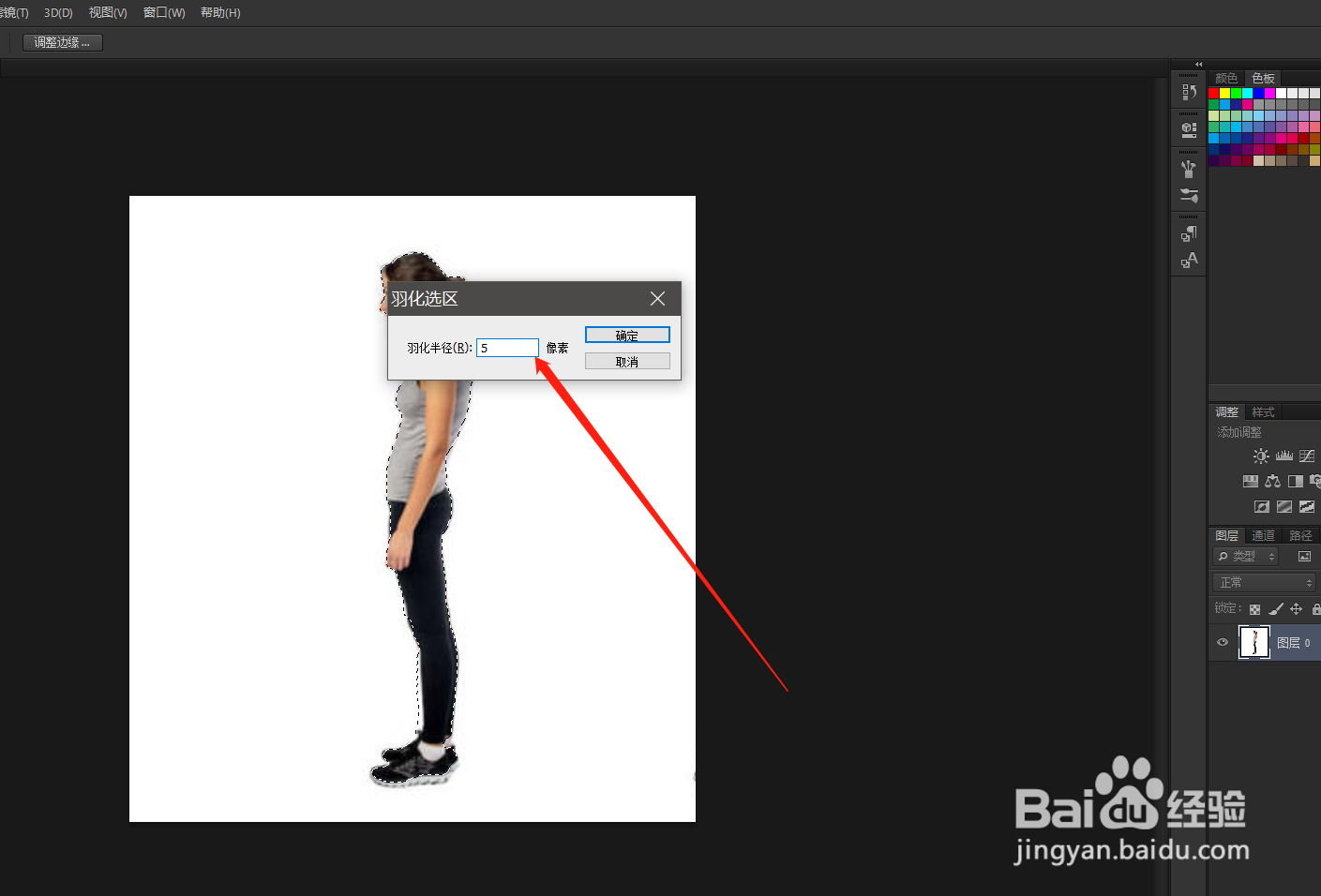Add a Hue/Saturation adjustment

tap(1251, 481)
